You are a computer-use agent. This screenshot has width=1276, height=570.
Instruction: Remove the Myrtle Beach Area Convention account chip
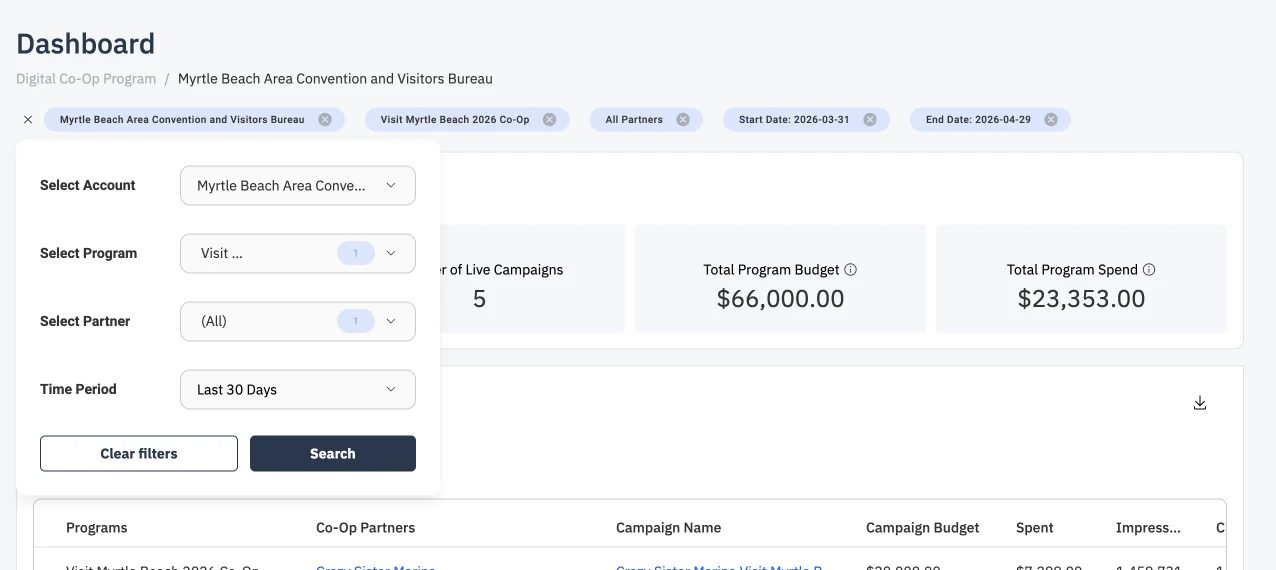click(x=325, y=120)
